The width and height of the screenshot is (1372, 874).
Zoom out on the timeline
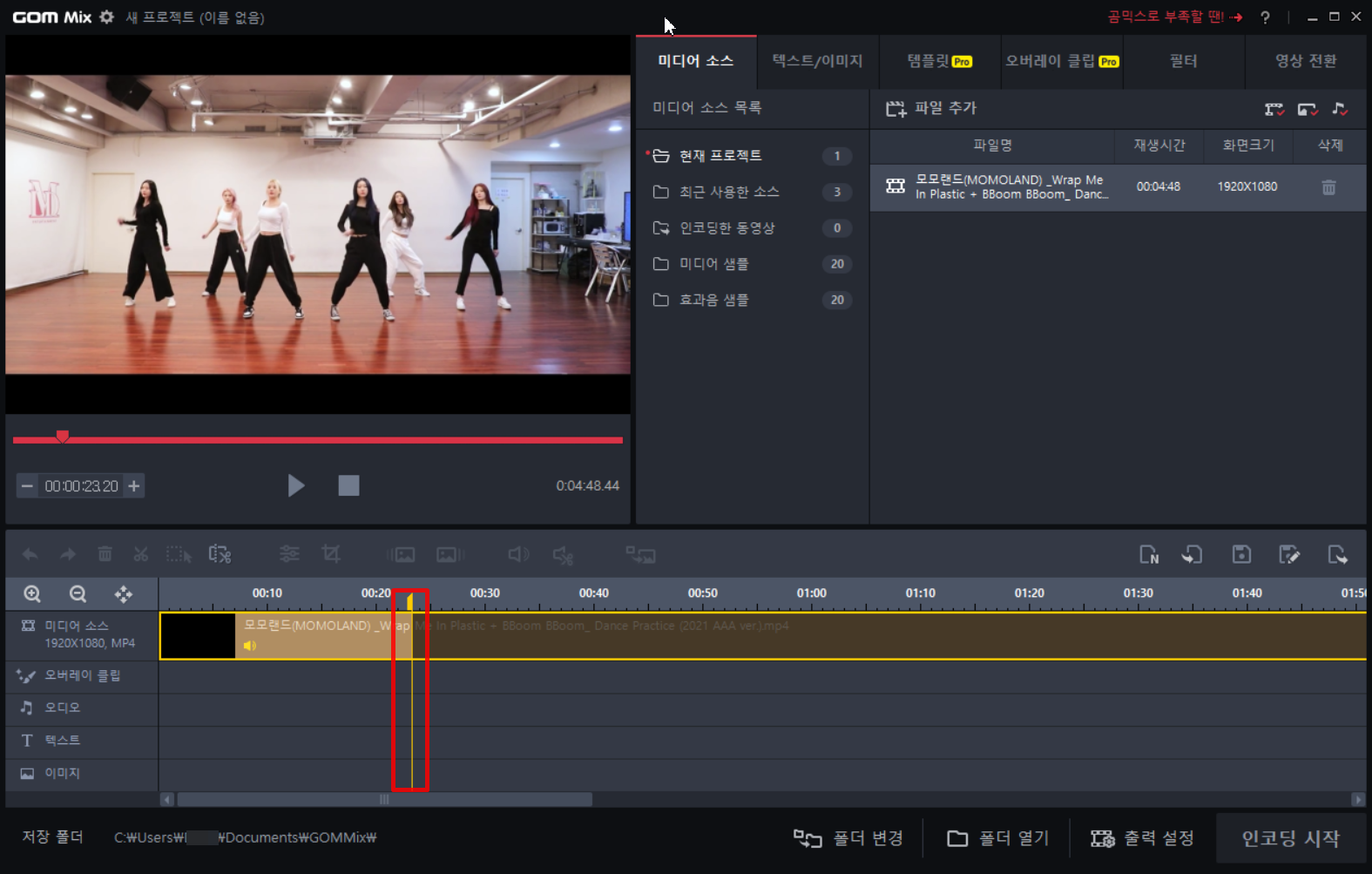(x=78, y=593)
